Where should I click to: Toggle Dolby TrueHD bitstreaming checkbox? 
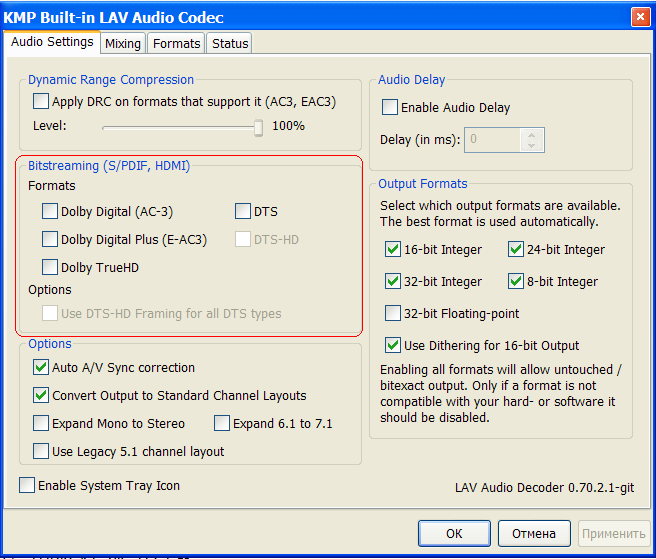50,267
